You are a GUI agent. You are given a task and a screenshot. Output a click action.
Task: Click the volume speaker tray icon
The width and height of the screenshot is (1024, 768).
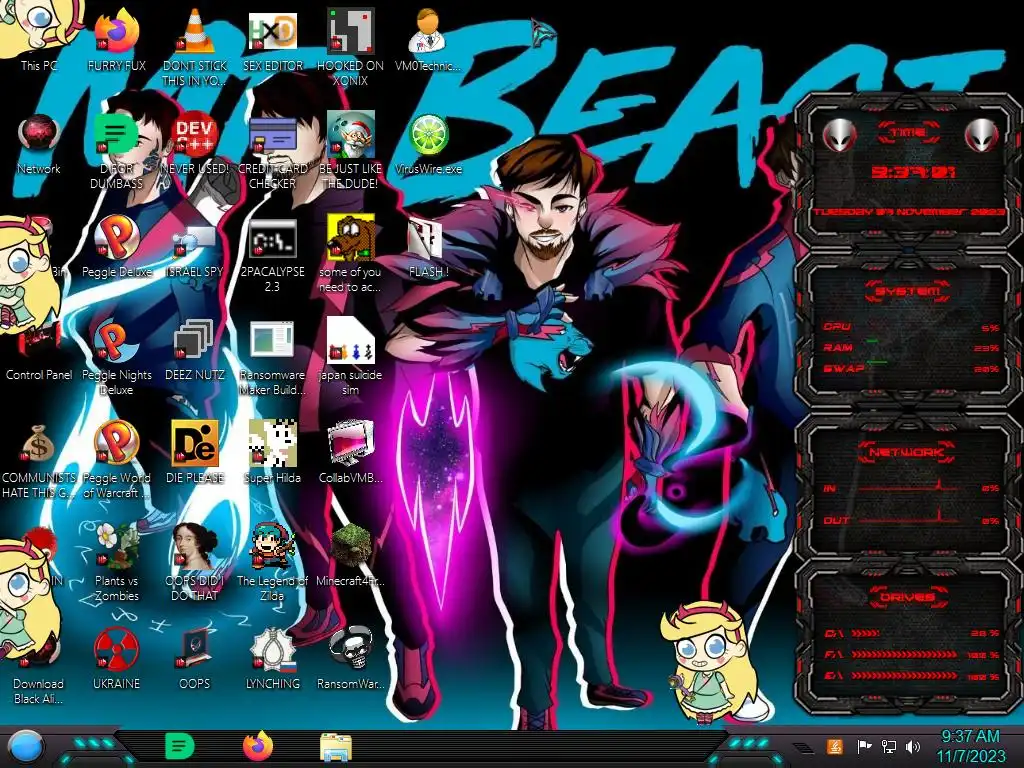pyautogui.click(x=913, y=747)
